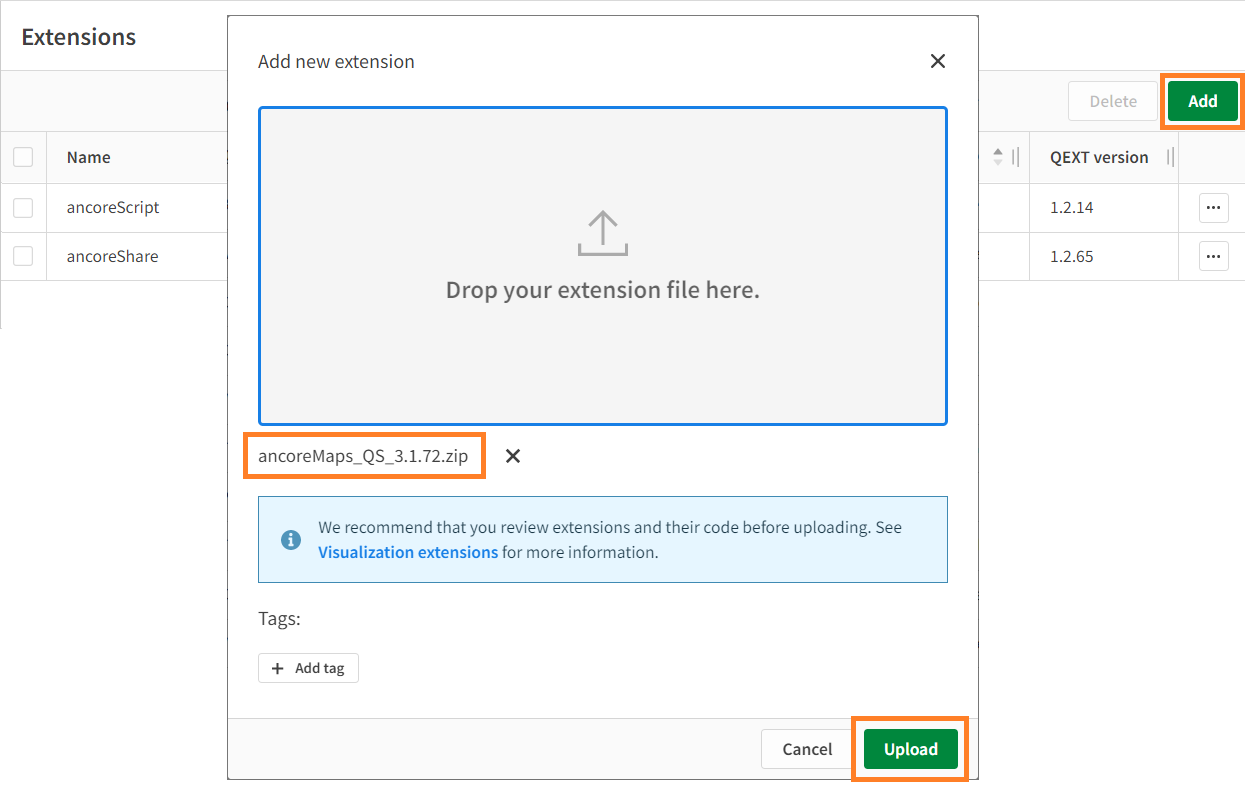Image resolution: width=1245 pixels, height=795 pixels.
Task: Open the Visualization extensions link
Action: click(x=408, y=552)
